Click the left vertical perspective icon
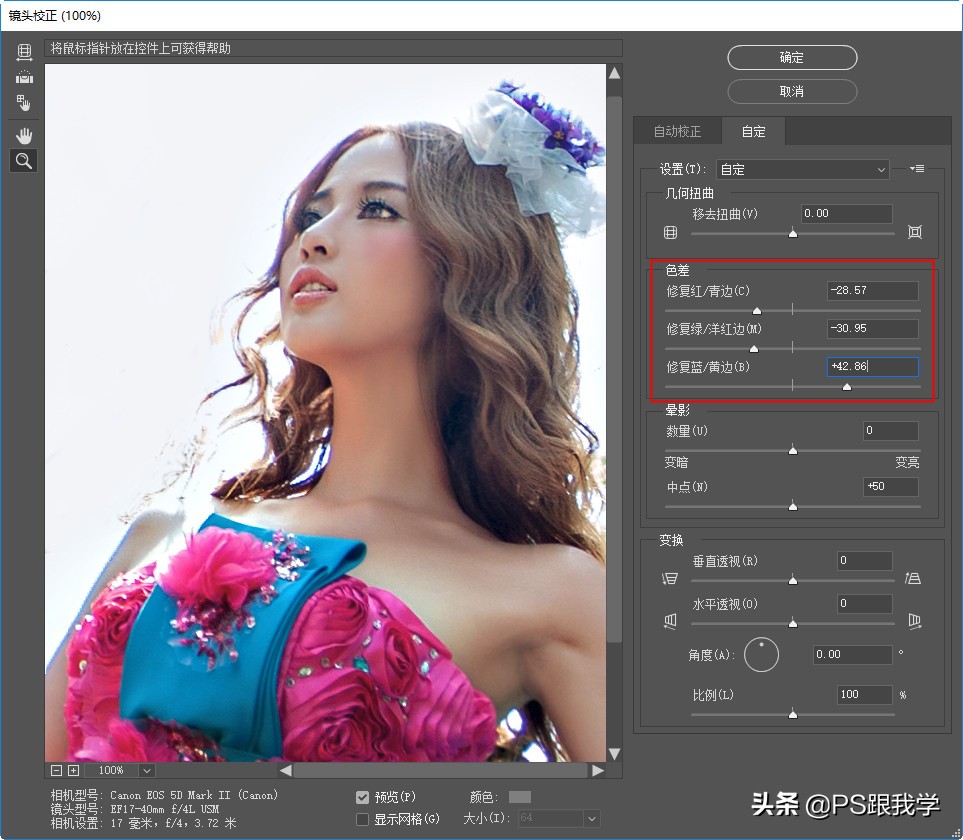 pos(670,578)
